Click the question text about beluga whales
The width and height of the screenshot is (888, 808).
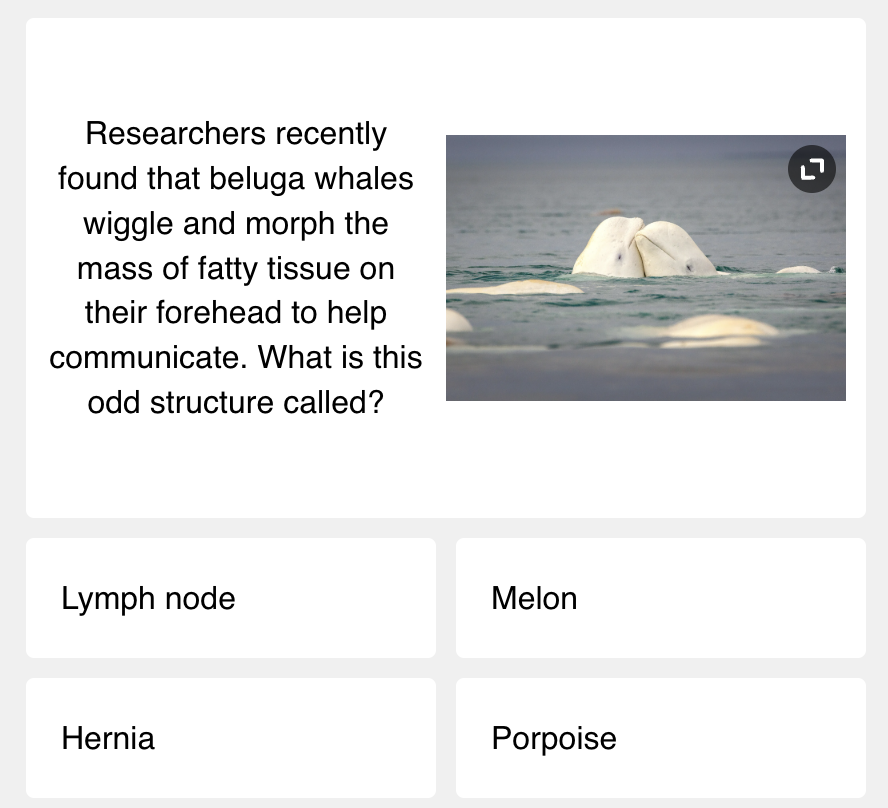234,268
